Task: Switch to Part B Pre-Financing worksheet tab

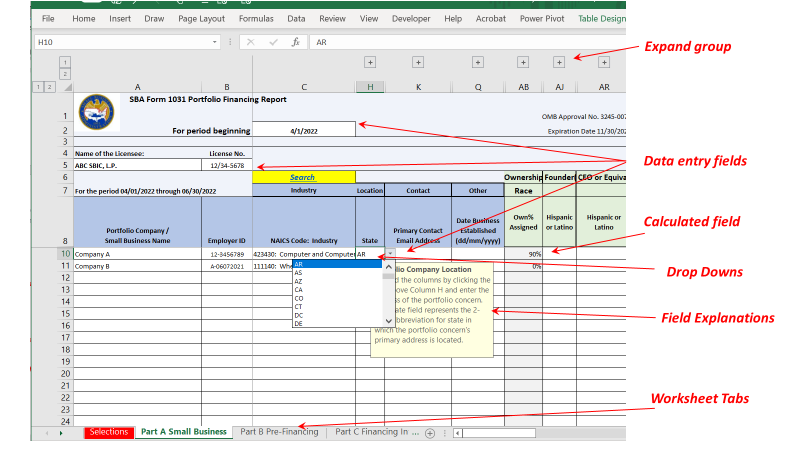Action: [279, 432]
